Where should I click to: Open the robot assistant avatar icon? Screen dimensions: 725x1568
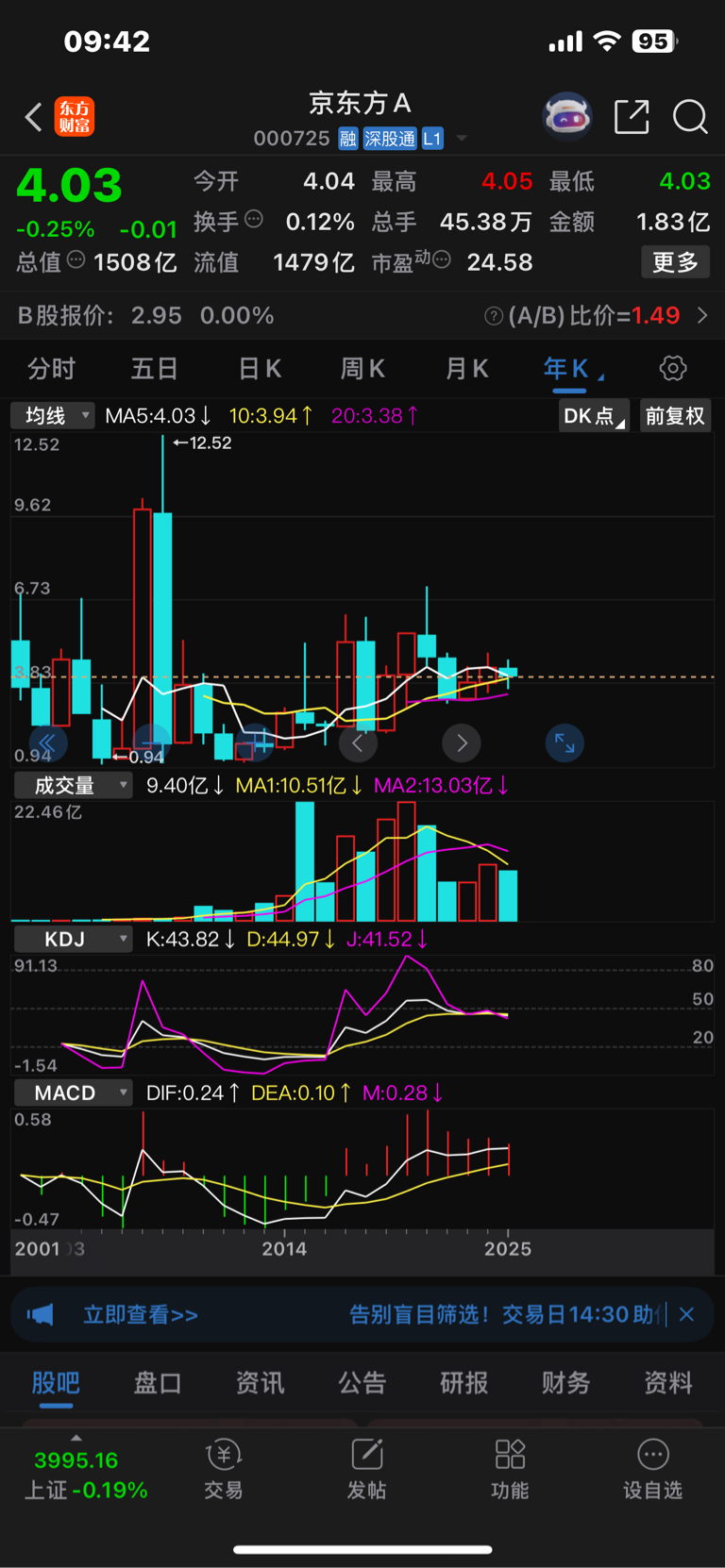[x=567, y=117]
